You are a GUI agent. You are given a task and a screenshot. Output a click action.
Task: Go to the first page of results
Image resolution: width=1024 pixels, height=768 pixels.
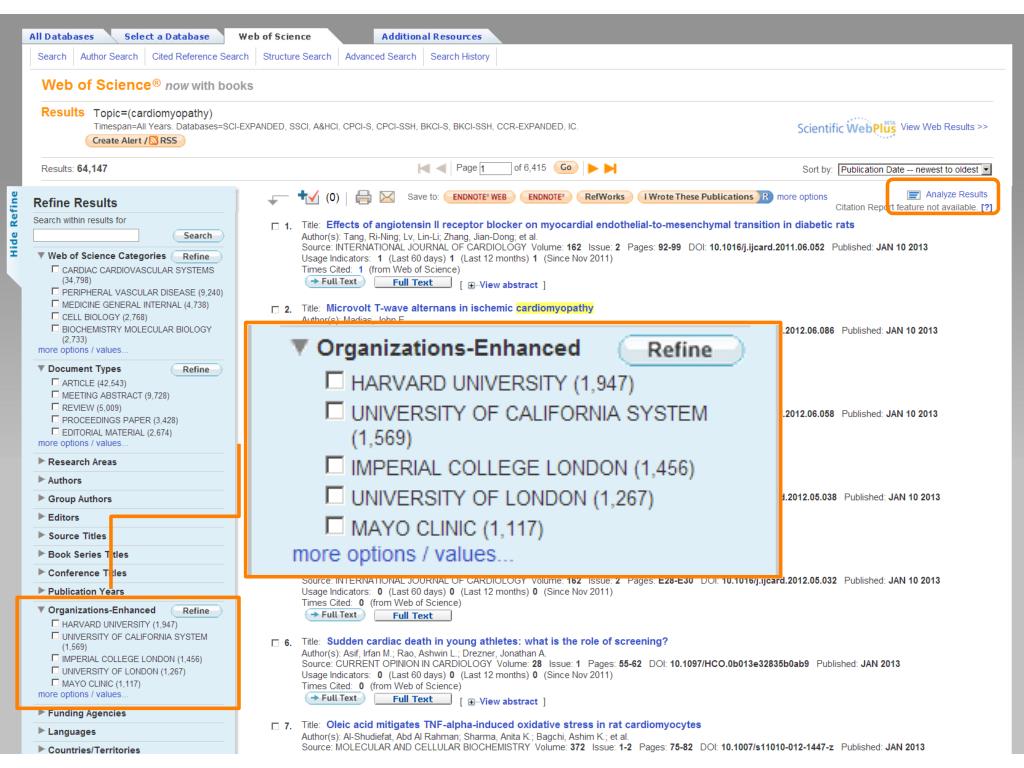click(x=423, y=168)
